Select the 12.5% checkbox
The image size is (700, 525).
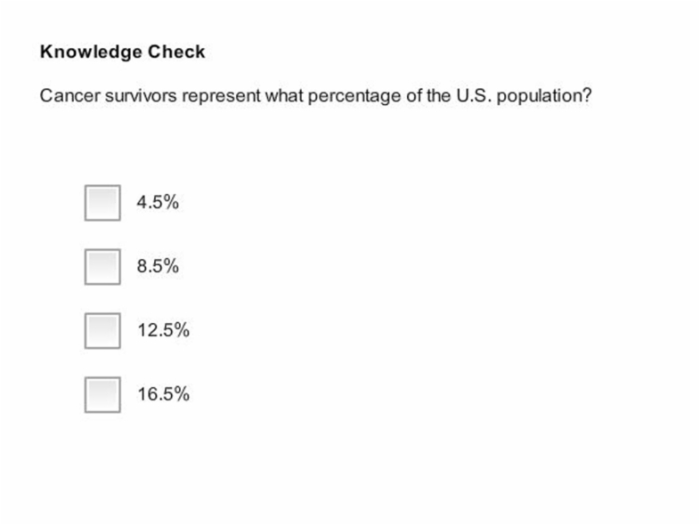click(102, 331)
